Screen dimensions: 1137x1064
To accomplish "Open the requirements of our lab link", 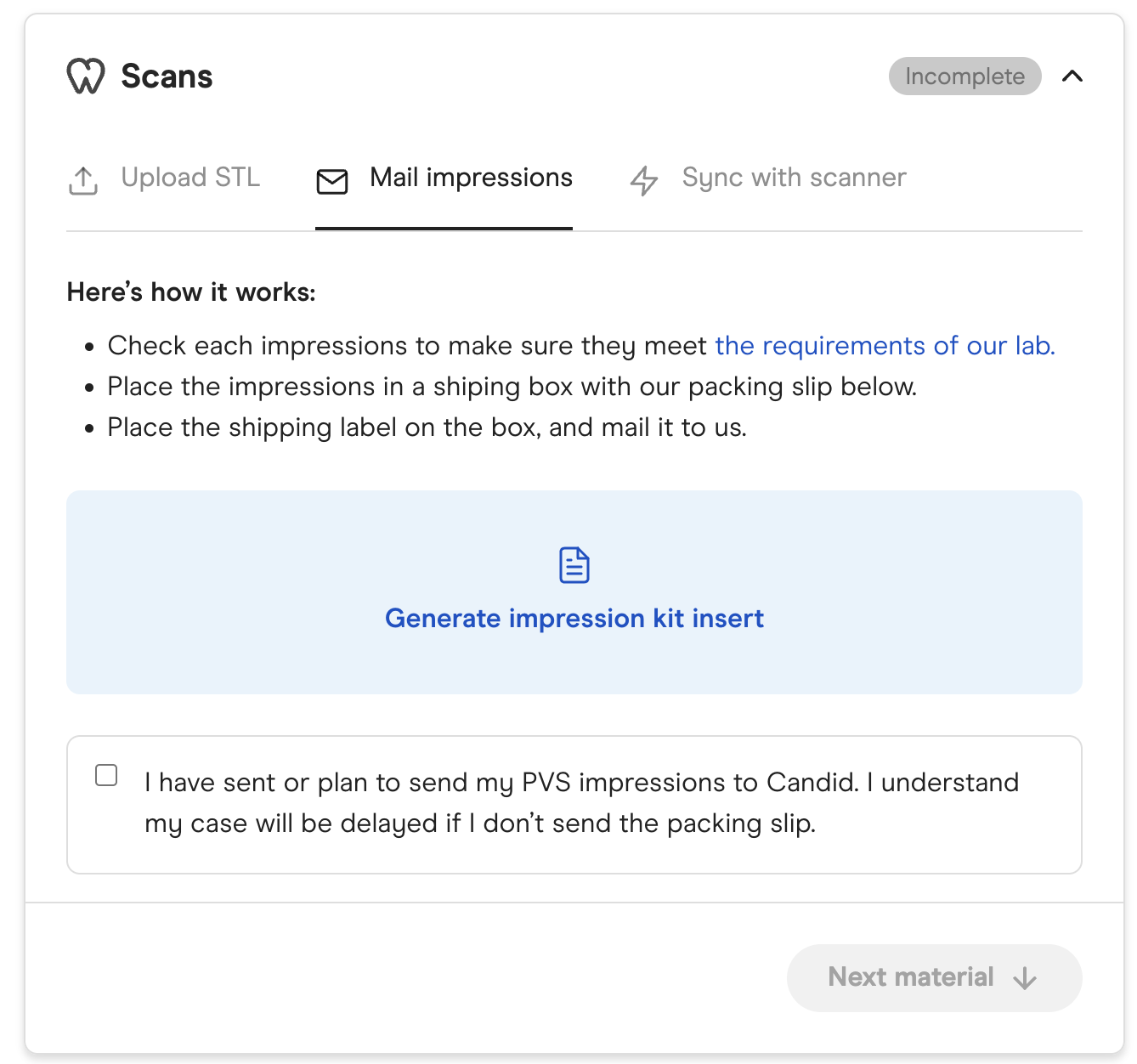I will click(885, 346).
